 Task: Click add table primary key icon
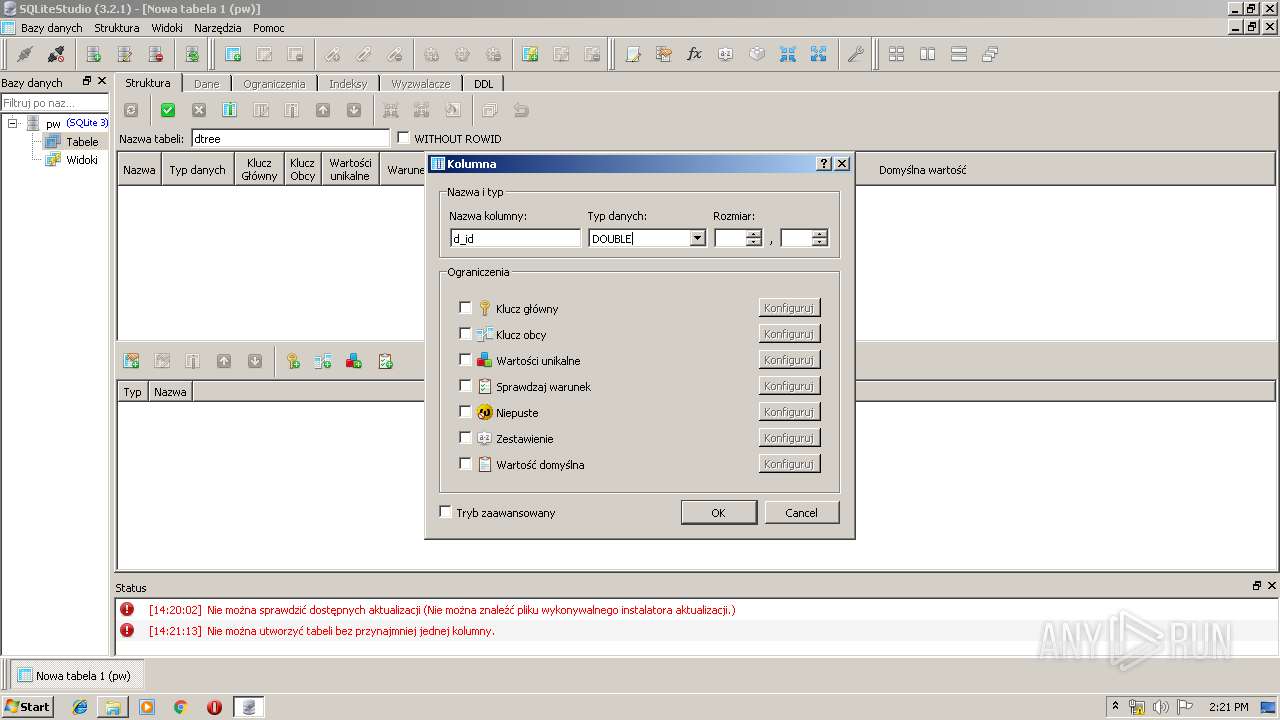(x=293, y=361)
